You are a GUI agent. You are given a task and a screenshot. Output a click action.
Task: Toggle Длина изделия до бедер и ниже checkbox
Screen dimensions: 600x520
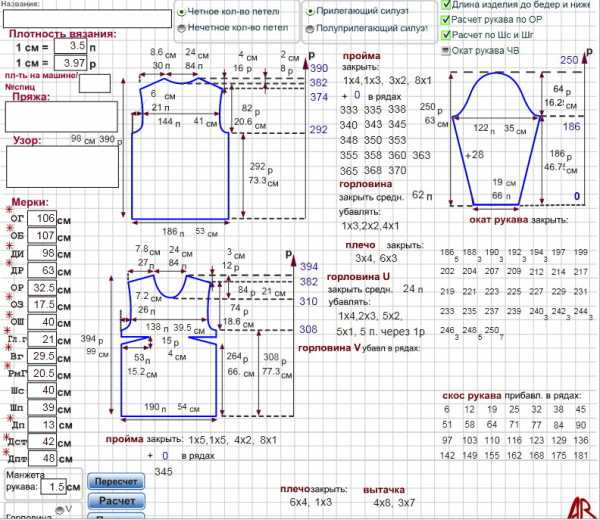446,4
